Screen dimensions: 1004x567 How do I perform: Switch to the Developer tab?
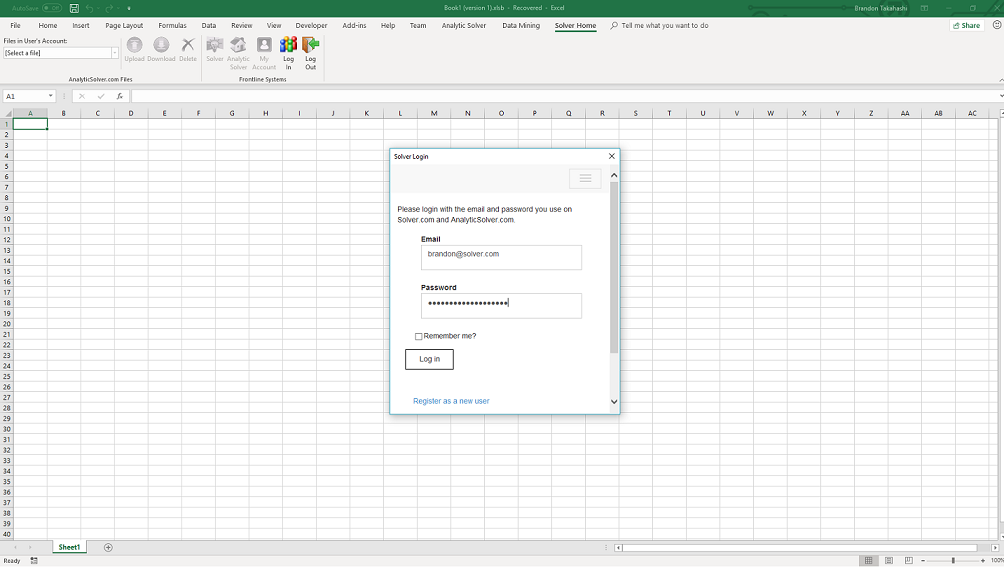[311, 26]
